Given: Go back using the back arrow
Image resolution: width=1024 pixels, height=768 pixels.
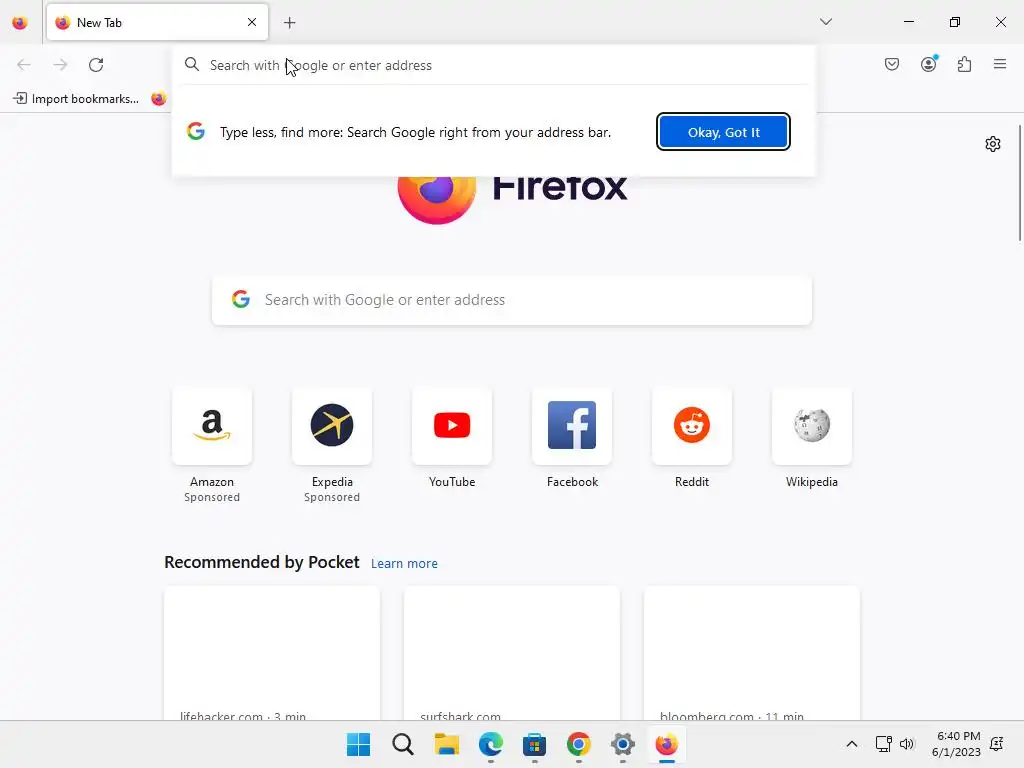Looking at the screenshot, I should [x=24, y=65].
